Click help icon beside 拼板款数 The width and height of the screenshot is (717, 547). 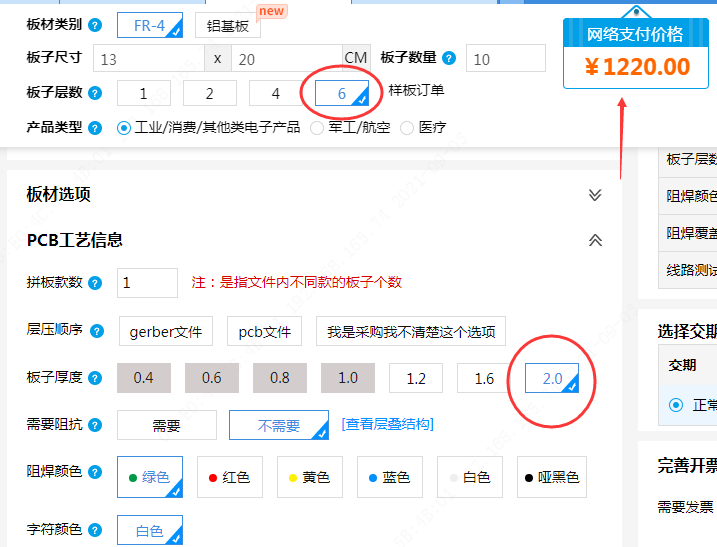(x=95, y=283)
